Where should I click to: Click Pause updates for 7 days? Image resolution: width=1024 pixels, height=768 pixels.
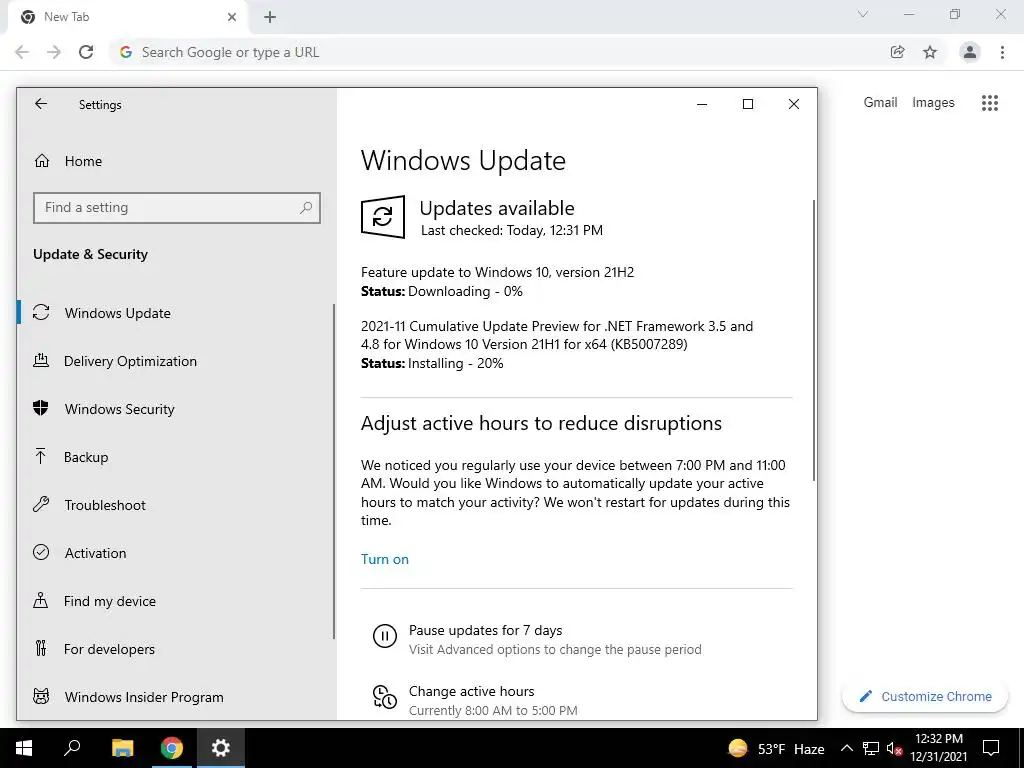[485, 630]
